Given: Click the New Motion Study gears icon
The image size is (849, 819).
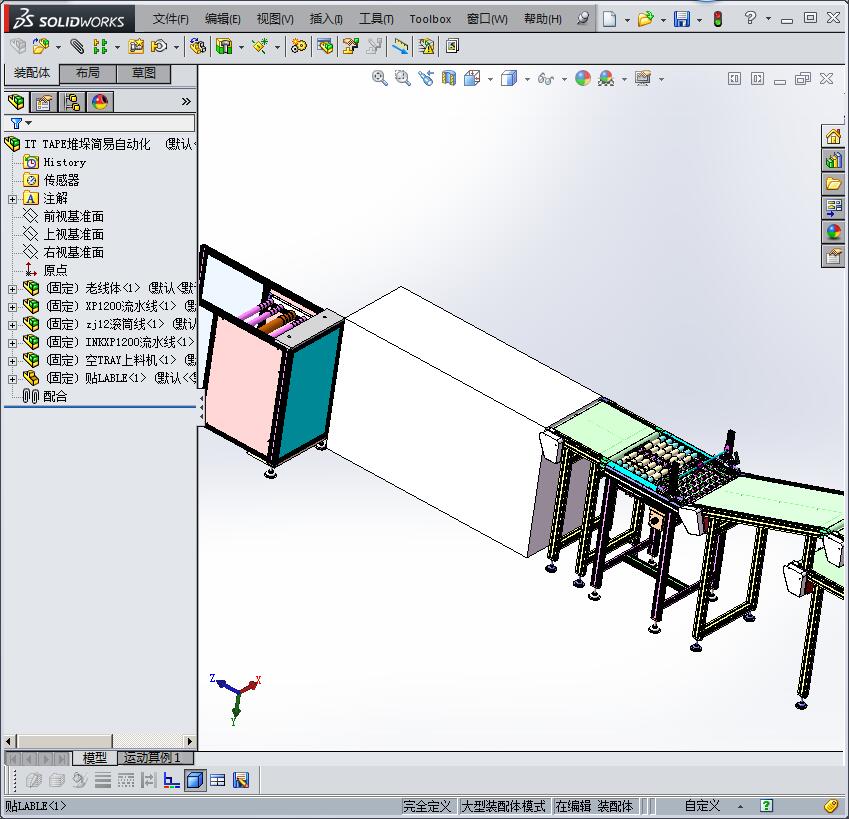Looking at the screenshot, I should [298, 47].
